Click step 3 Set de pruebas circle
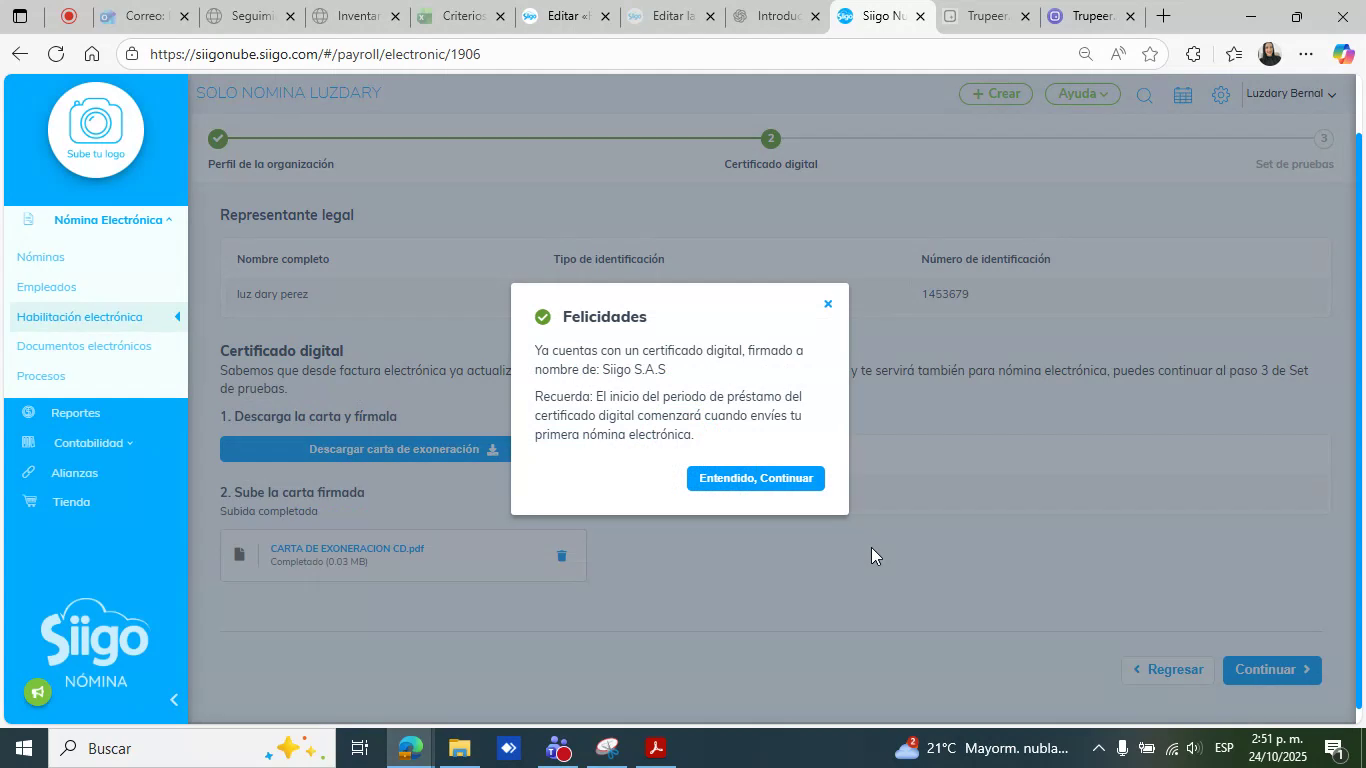1366x768 pixels. click(x=1323, y=138)
